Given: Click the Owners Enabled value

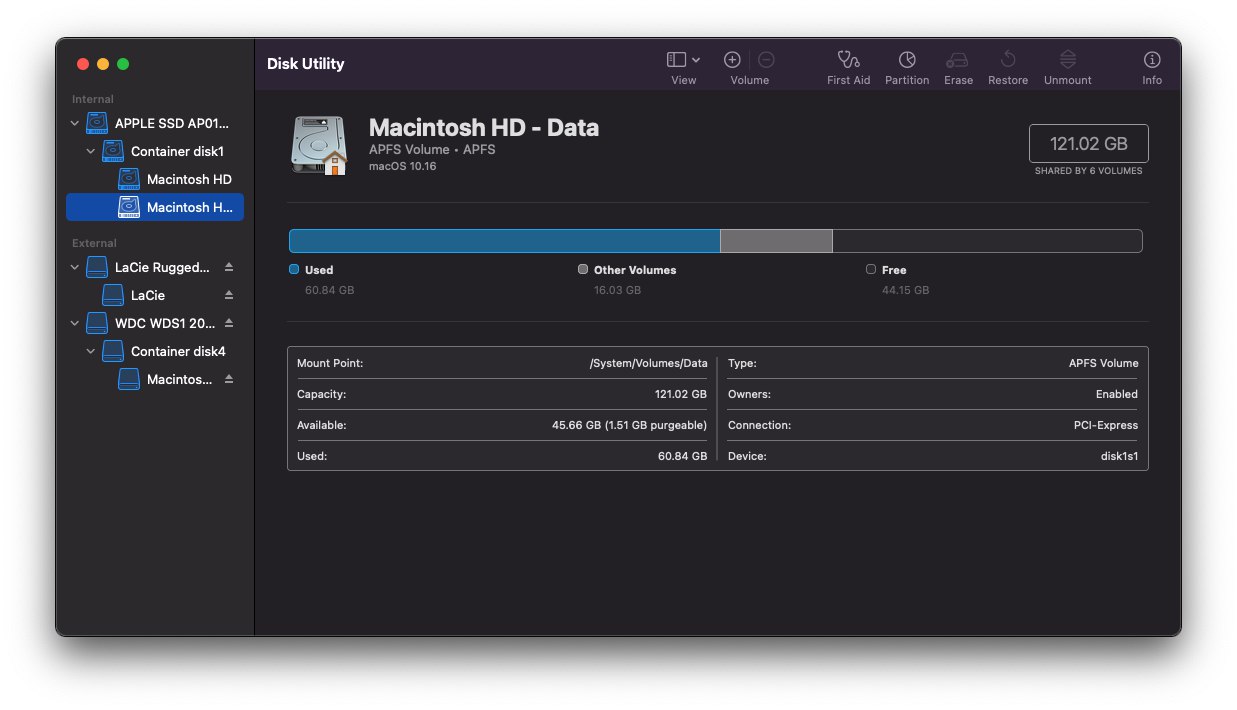Looking at the screenshot, I should pos(1117,394).
